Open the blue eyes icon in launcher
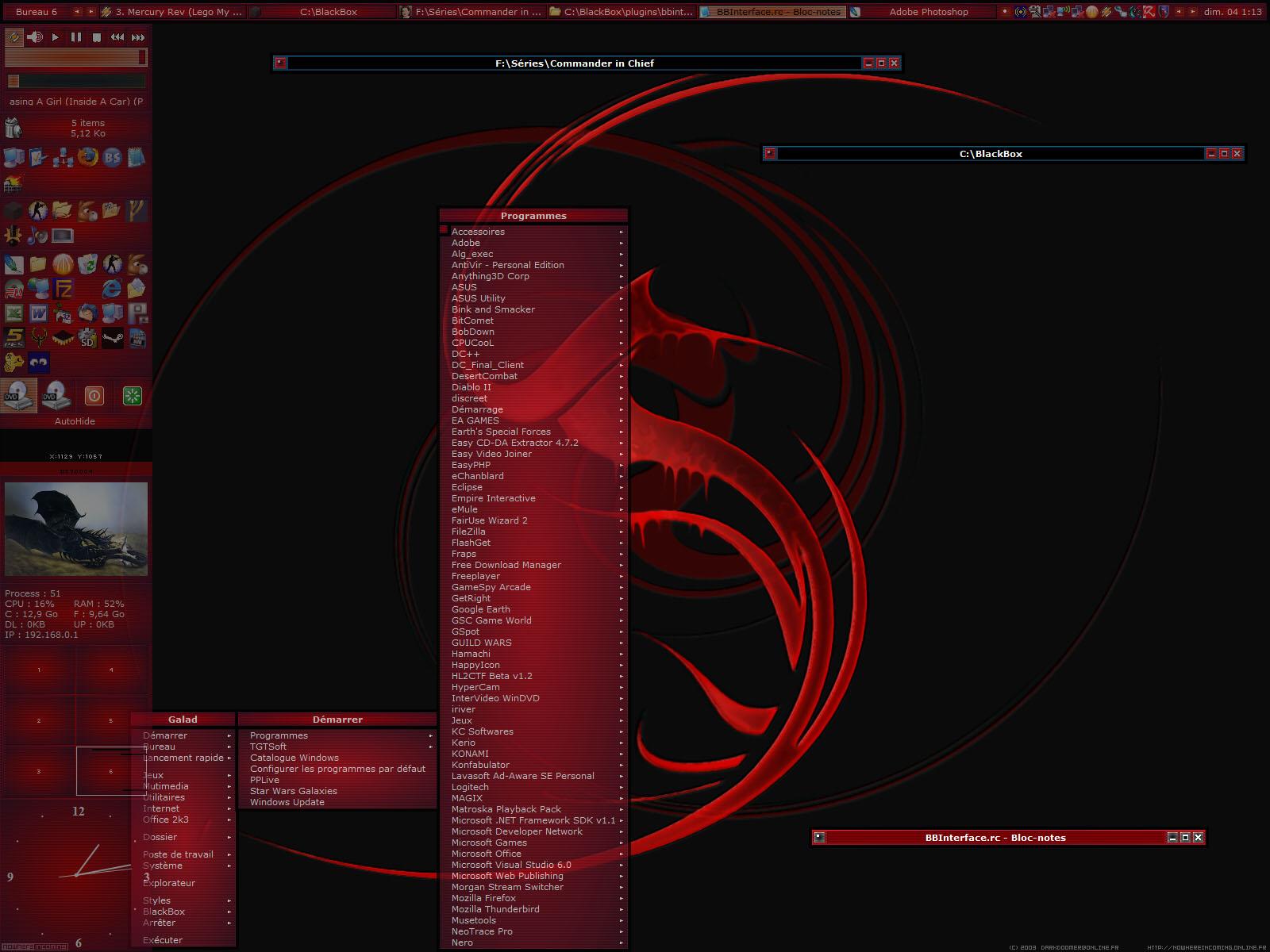1270x952 pixels. (39, 363)
